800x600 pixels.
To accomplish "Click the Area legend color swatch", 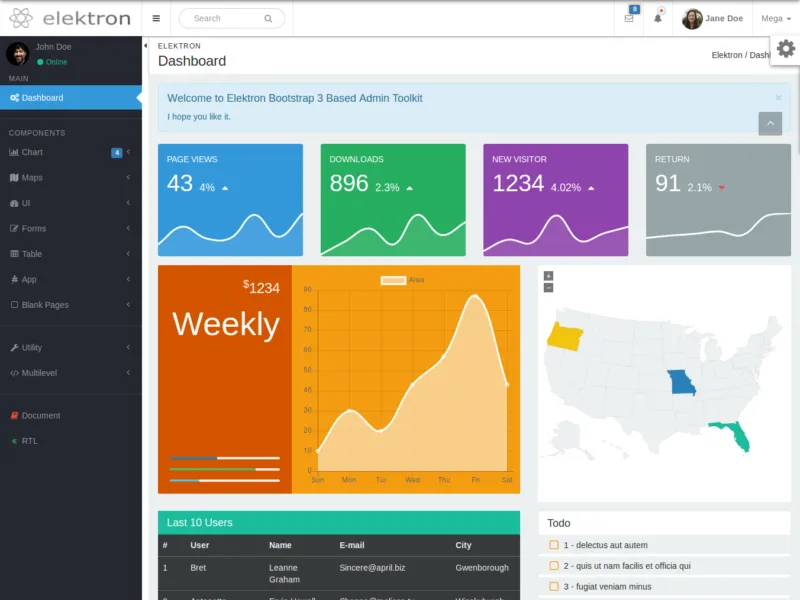I will 393,280.
